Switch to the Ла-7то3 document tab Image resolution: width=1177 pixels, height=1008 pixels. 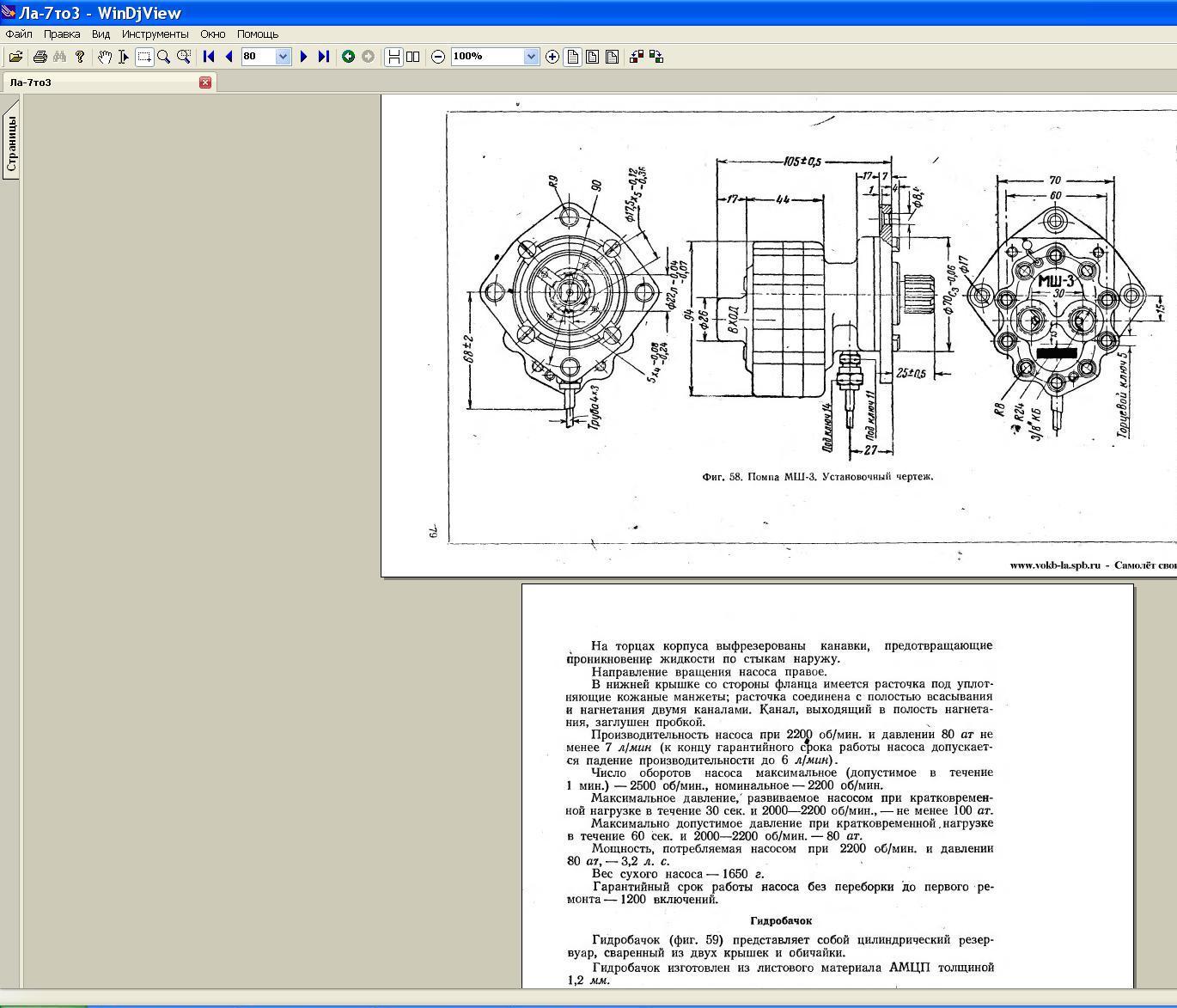pyautogui.click(x=31, y=82)
